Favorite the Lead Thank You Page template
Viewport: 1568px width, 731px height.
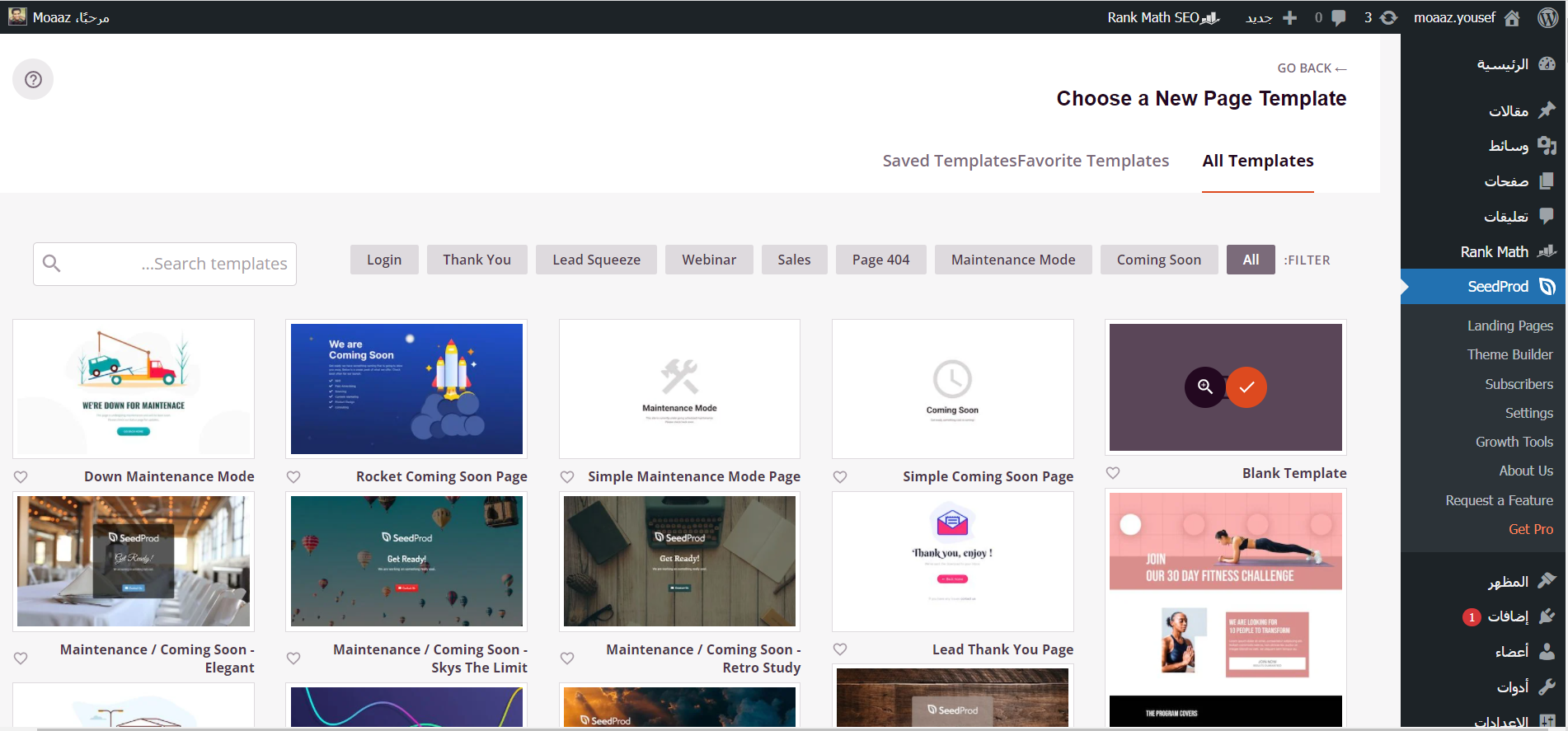pos(840,649)
